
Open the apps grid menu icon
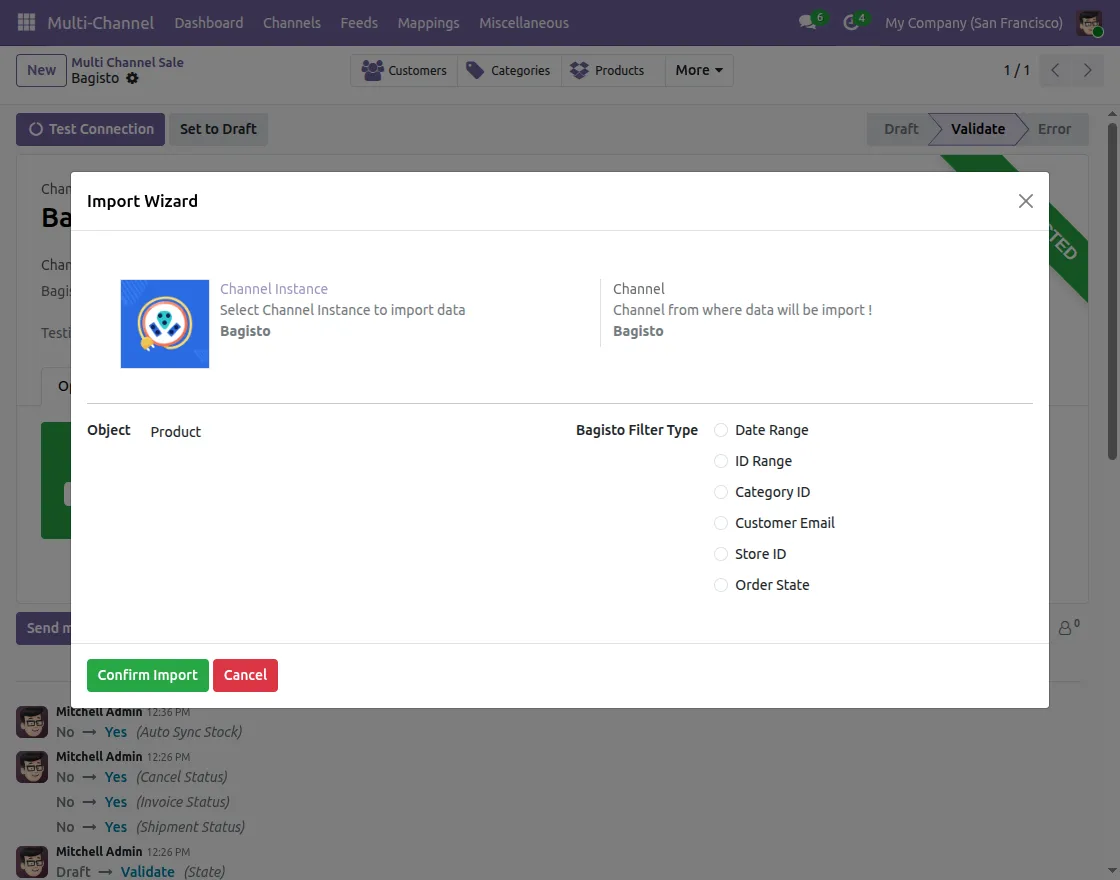point(26,23)
